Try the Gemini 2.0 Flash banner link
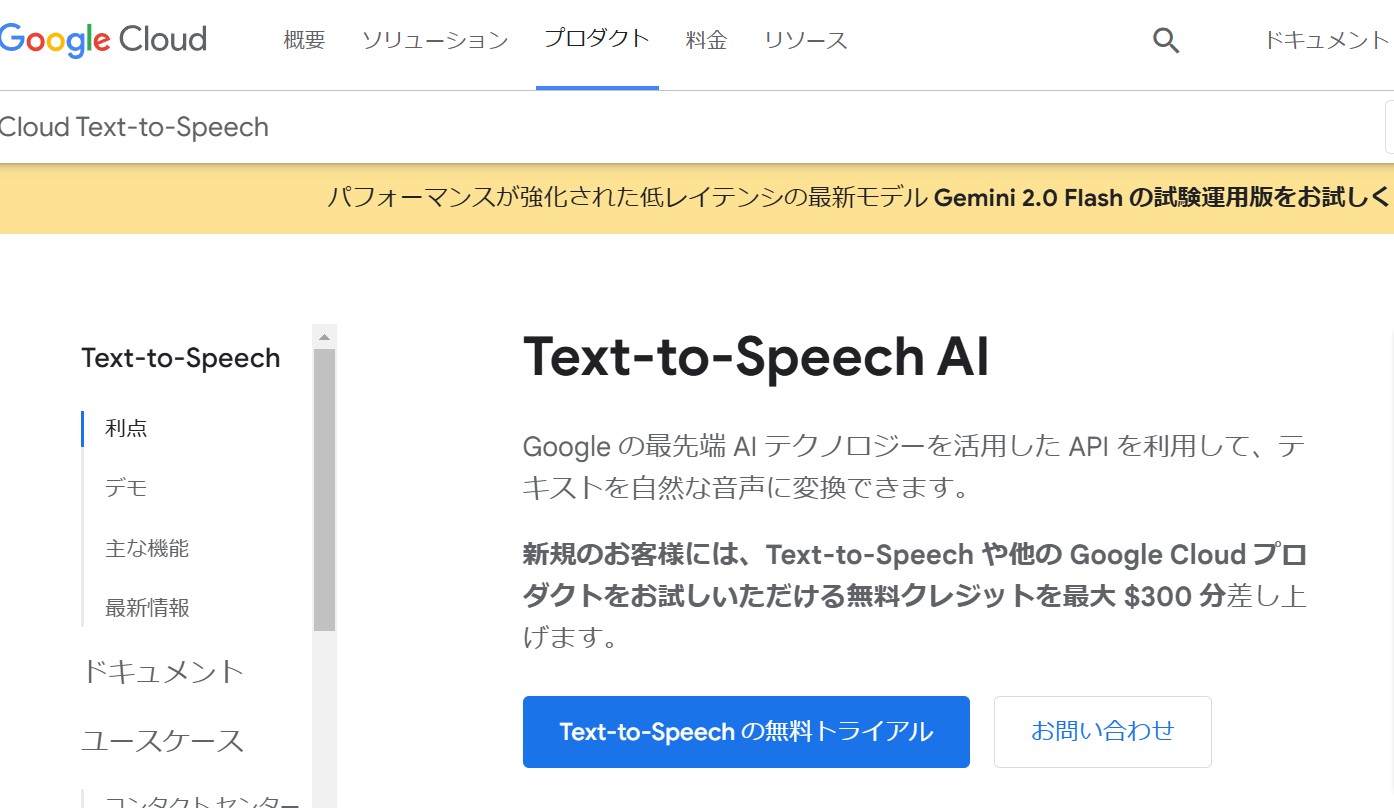This screenshot has height=808, width=1394. click(x=1160, y=197)
